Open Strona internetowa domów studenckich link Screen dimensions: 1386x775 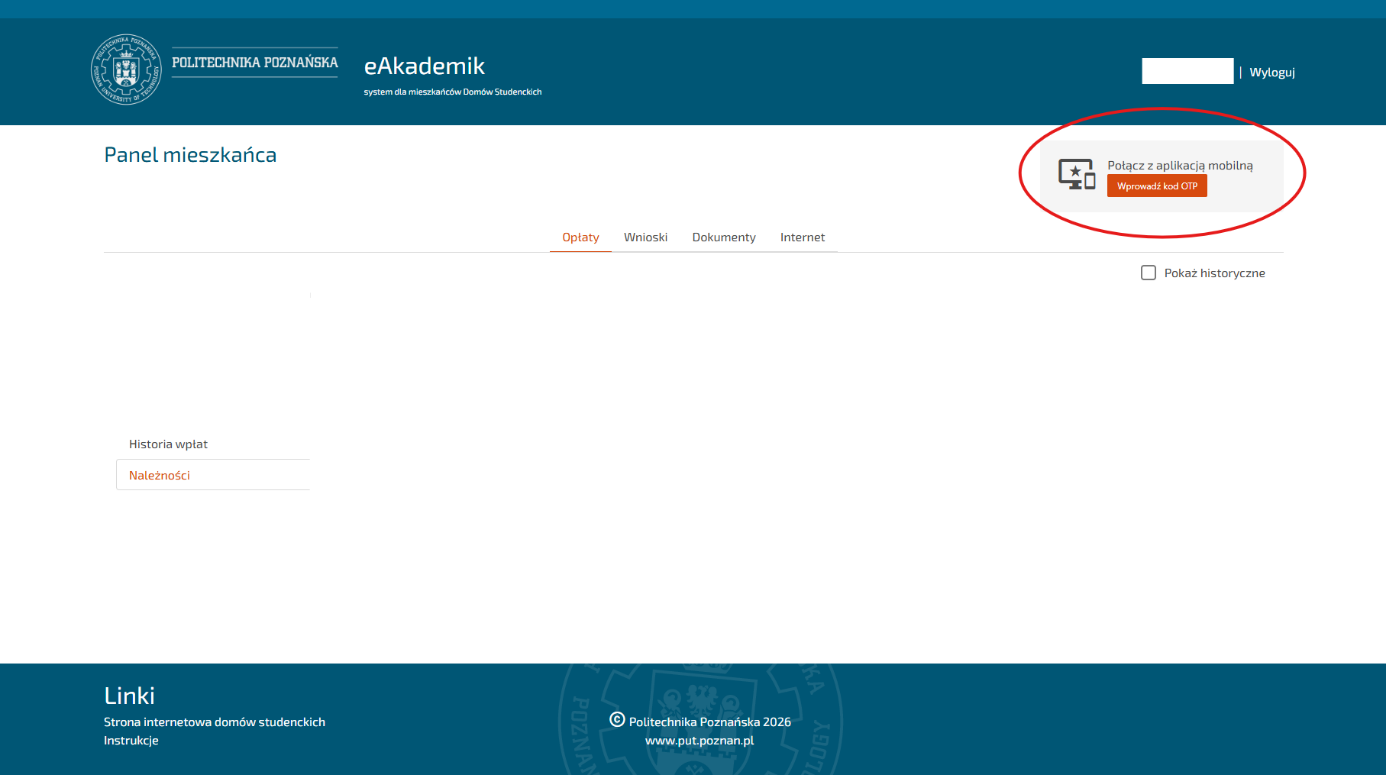[x=214, y=722]
